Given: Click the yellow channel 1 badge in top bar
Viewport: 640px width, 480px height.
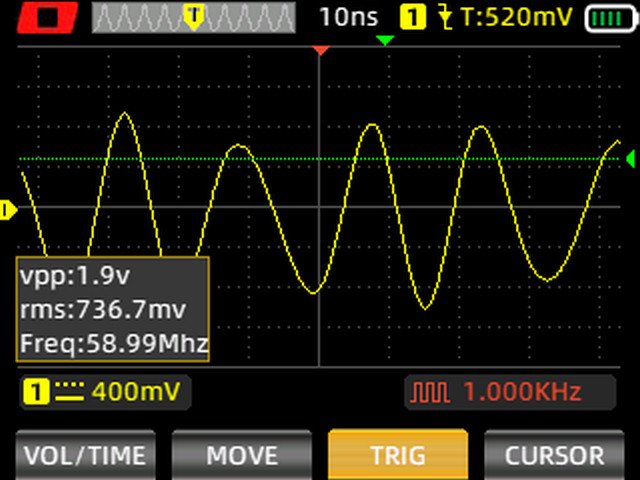Looking at the screenshot, I should click(411, 17).
